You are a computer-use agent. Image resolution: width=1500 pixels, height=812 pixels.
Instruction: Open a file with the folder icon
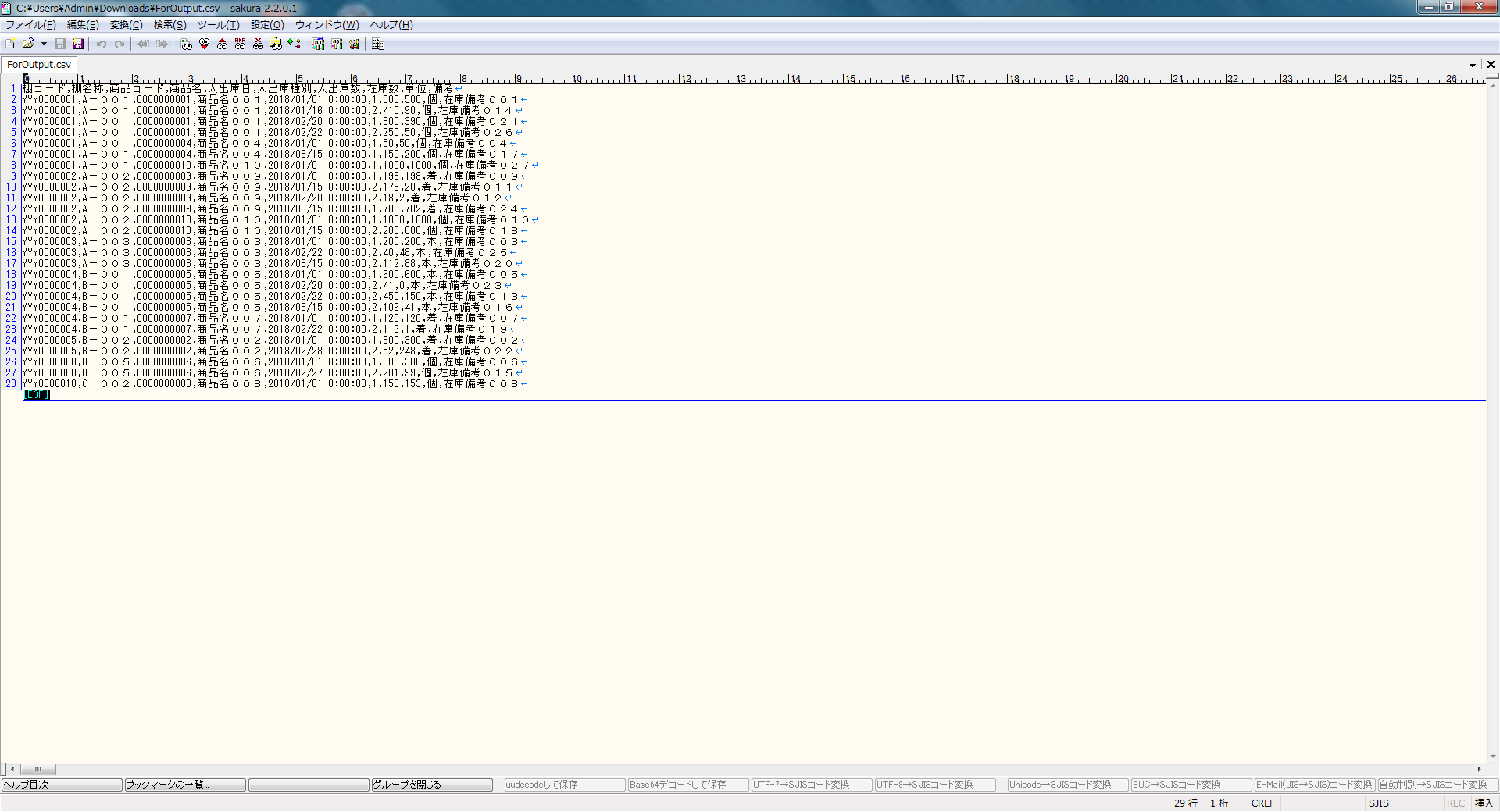coord(29,45)
